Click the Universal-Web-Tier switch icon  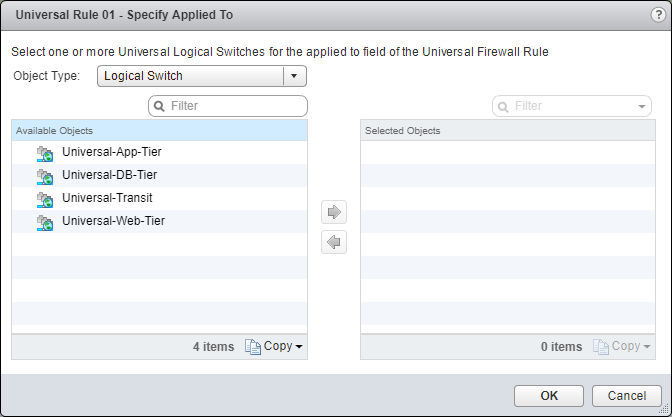(x=44, y=221)
